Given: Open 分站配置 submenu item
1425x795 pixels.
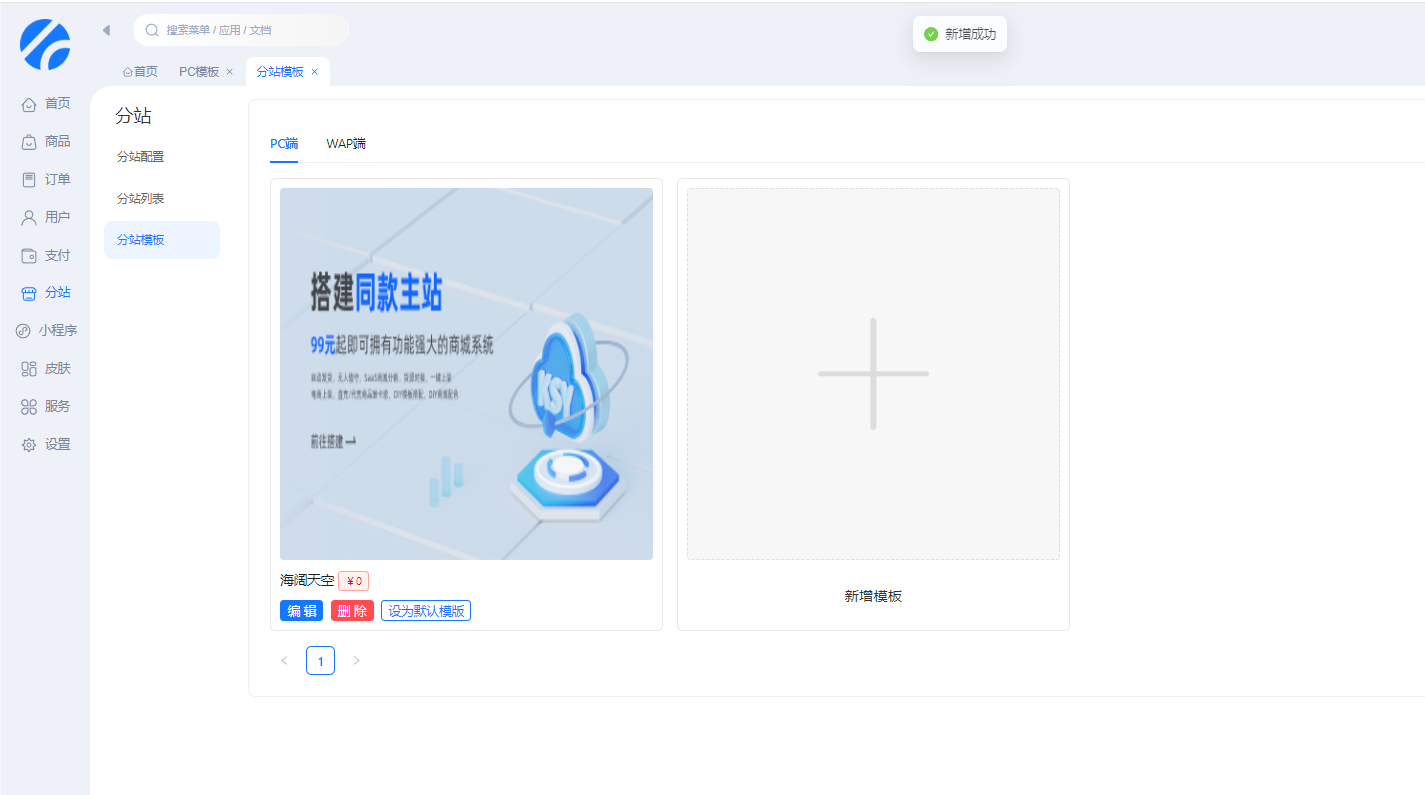Looking at the screenshot, I should [141, 157].
